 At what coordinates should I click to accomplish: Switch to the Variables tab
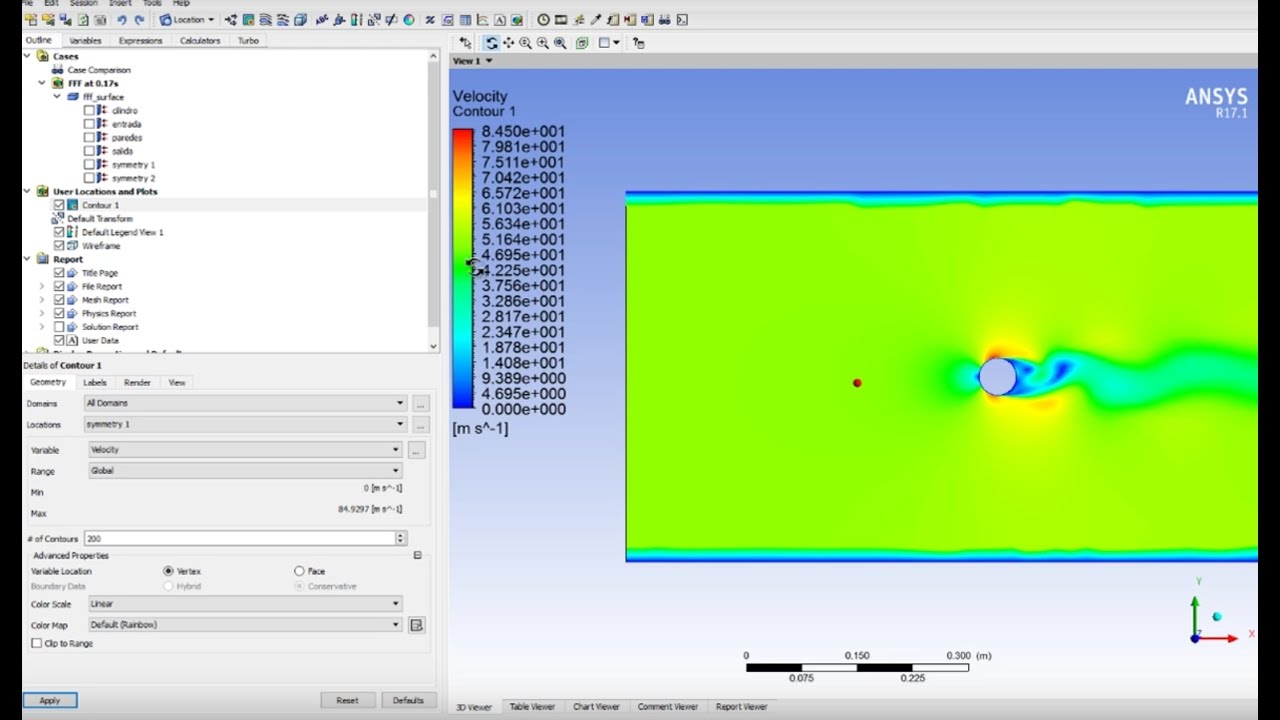coord(85,41)
